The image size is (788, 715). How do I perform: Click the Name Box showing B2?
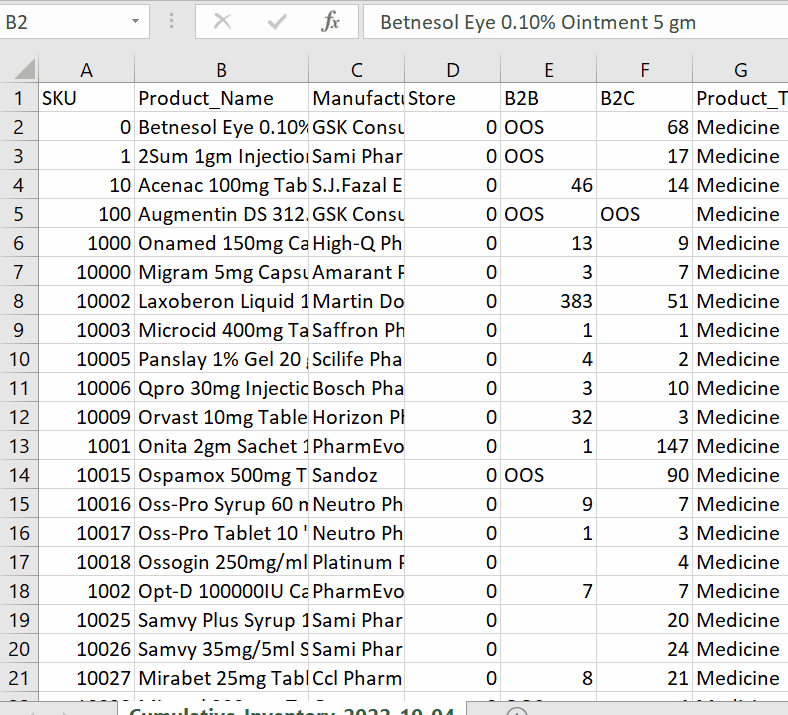tap(63, 22)
